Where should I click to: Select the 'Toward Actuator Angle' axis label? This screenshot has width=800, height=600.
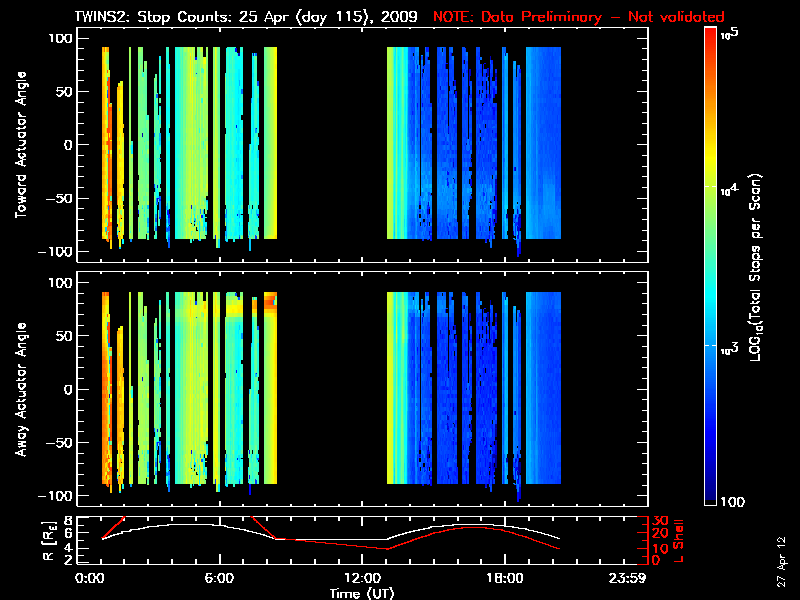20,146
